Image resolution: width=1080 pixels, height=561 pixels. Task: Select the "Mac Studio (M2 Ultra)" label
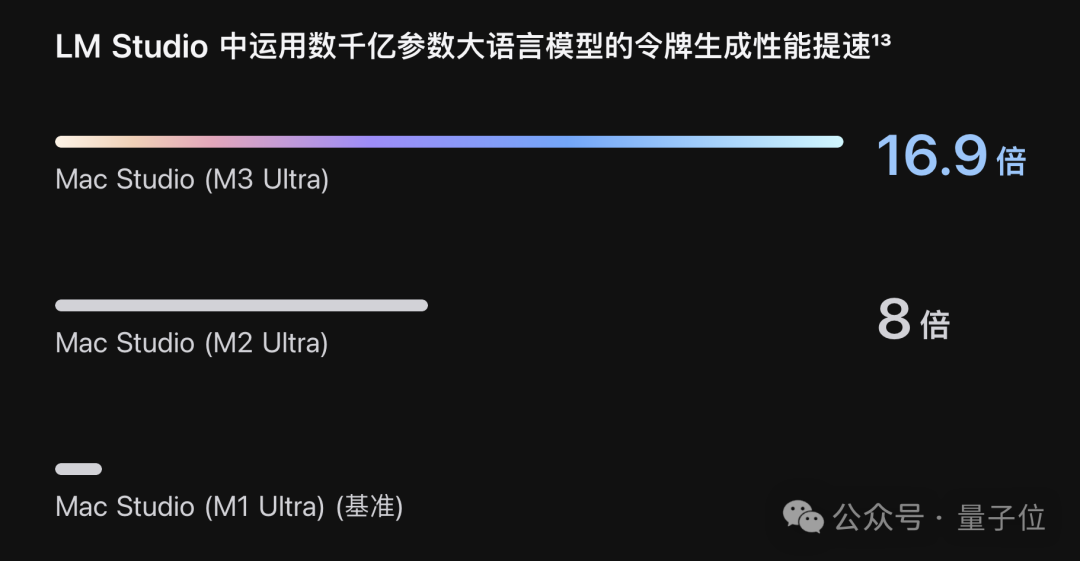pos(192,343)
